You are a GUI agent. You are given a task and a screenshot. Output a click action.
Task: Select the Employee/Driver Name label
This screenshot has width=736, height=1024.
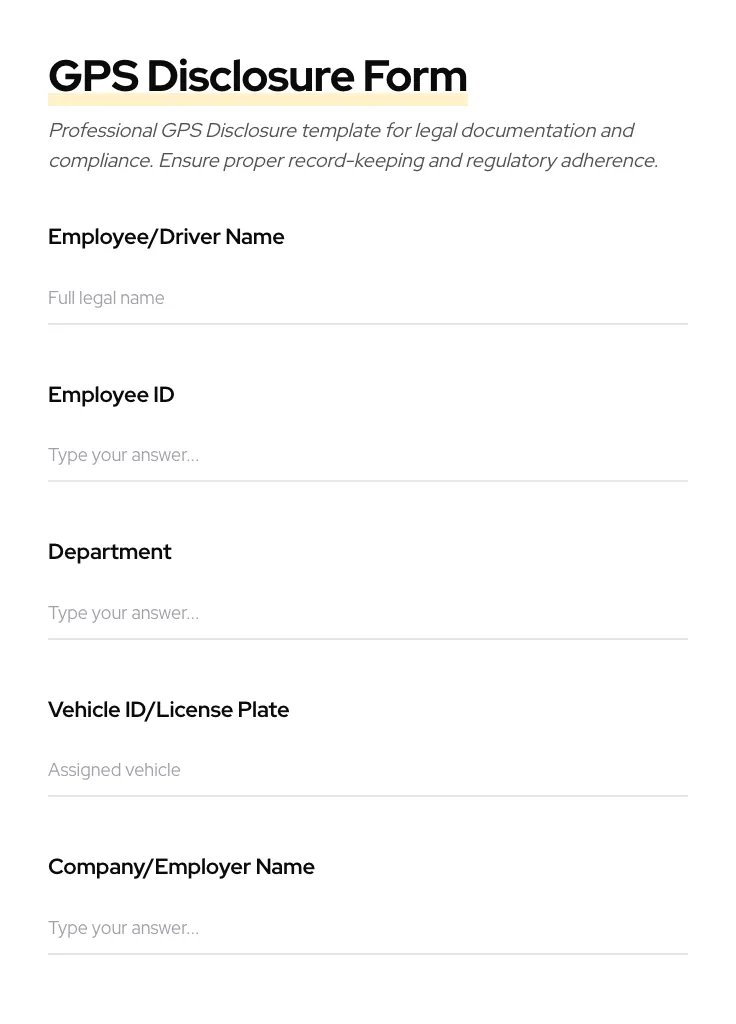[x=166, y=237]
